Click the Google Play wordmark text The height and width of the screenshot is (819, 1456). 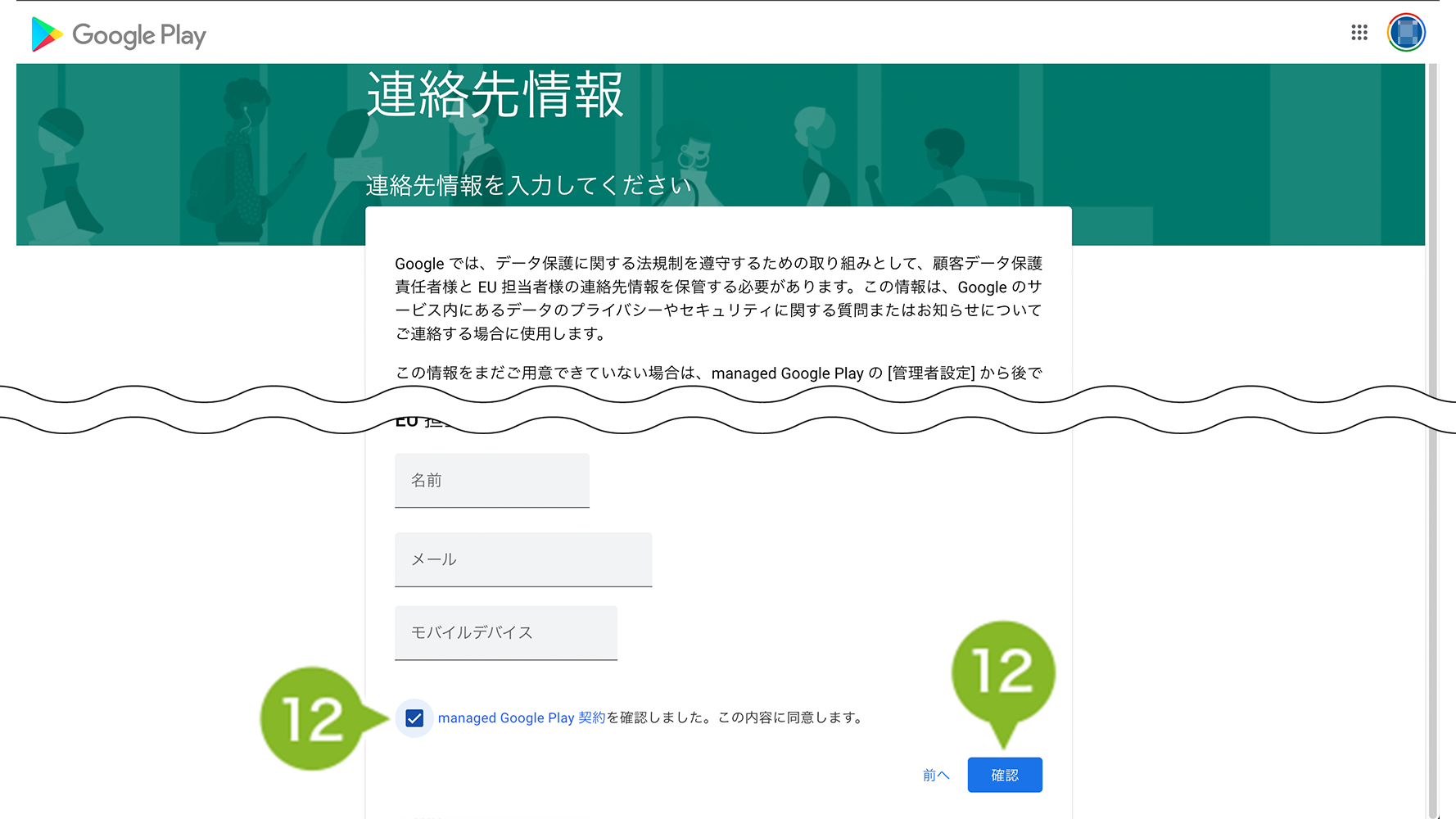139,35
